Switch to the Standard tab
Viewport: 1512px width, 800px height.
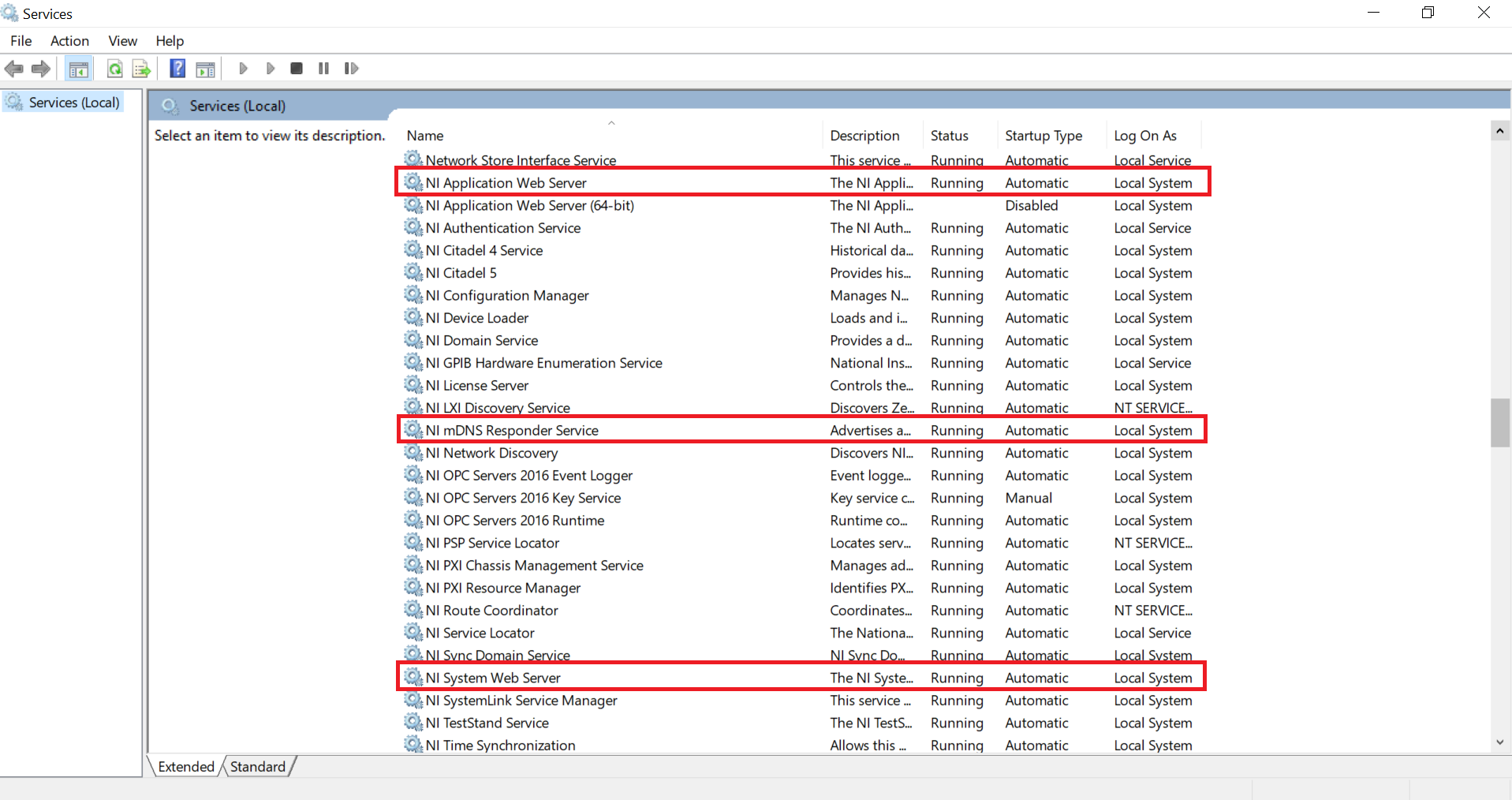pyautogui.click(x=258, y=766)
